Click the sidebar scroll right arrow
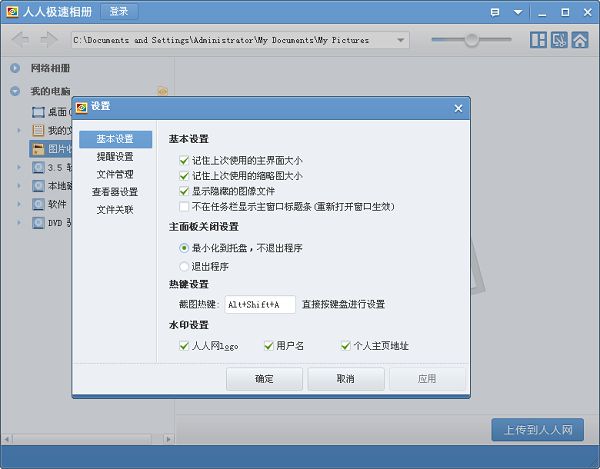The image size is (600, 469). (168, 439)
